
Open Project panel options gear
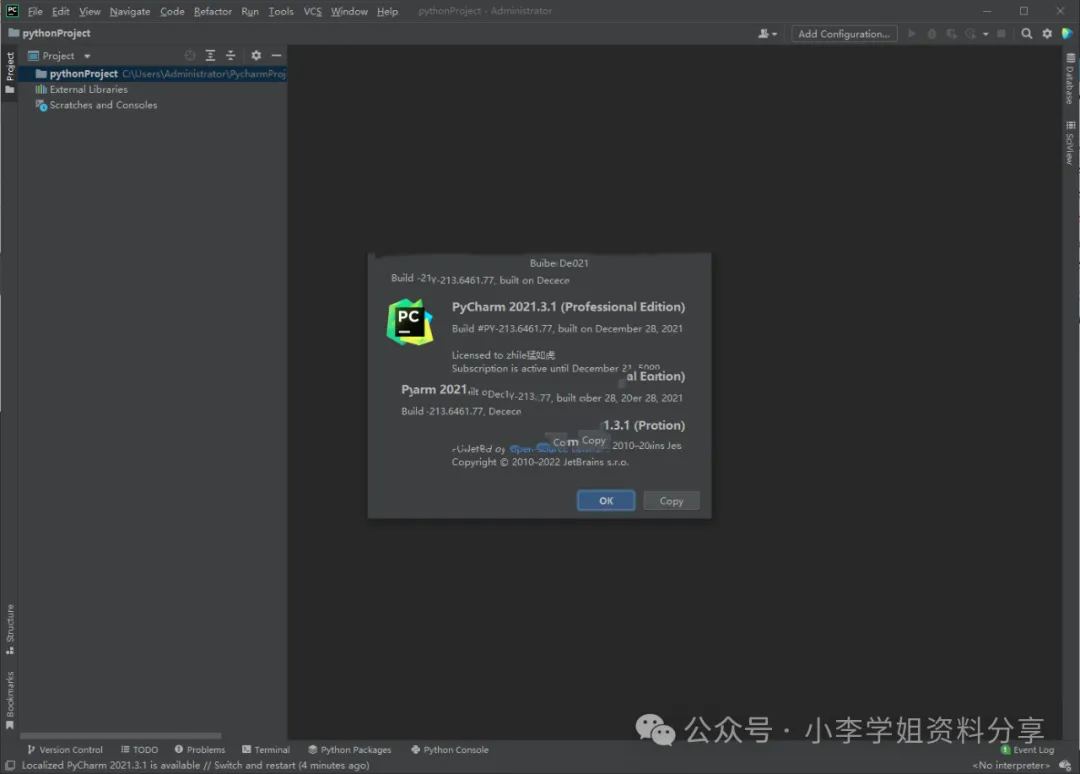256,55
